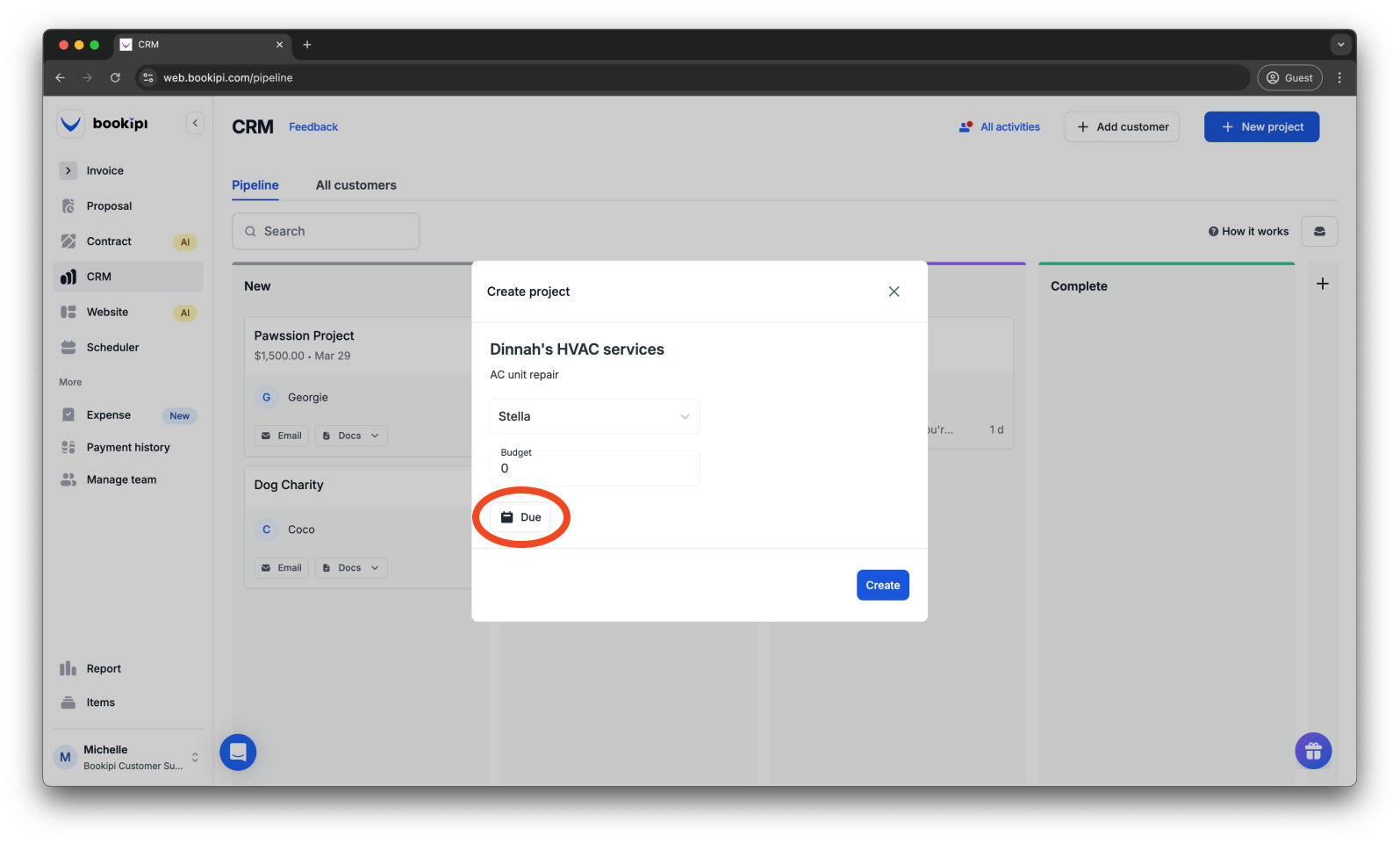Click the bookipi logo

point(104,124)
